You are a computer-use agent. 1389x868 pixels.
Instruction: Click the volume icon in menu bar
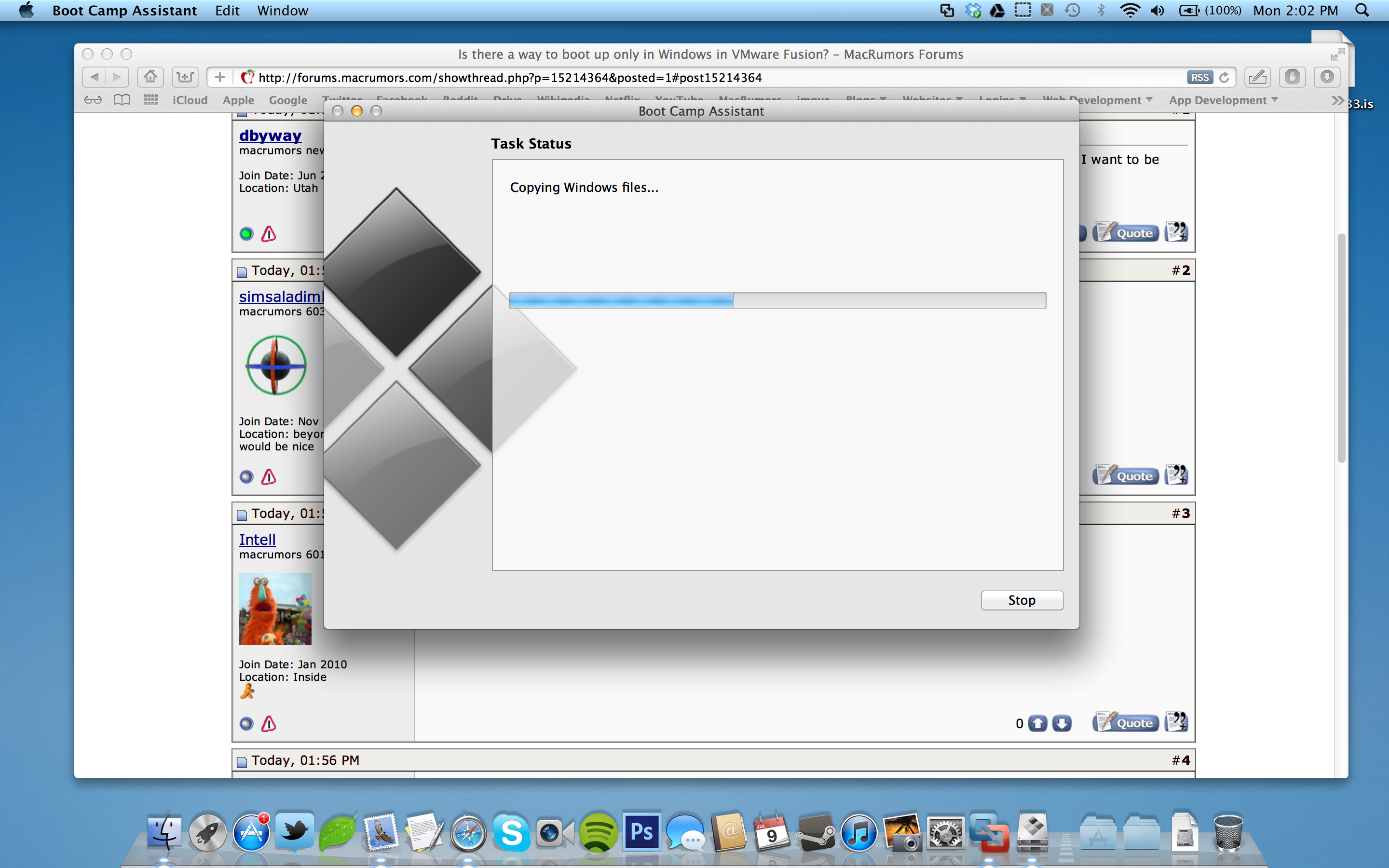[x=1157, y=10]
